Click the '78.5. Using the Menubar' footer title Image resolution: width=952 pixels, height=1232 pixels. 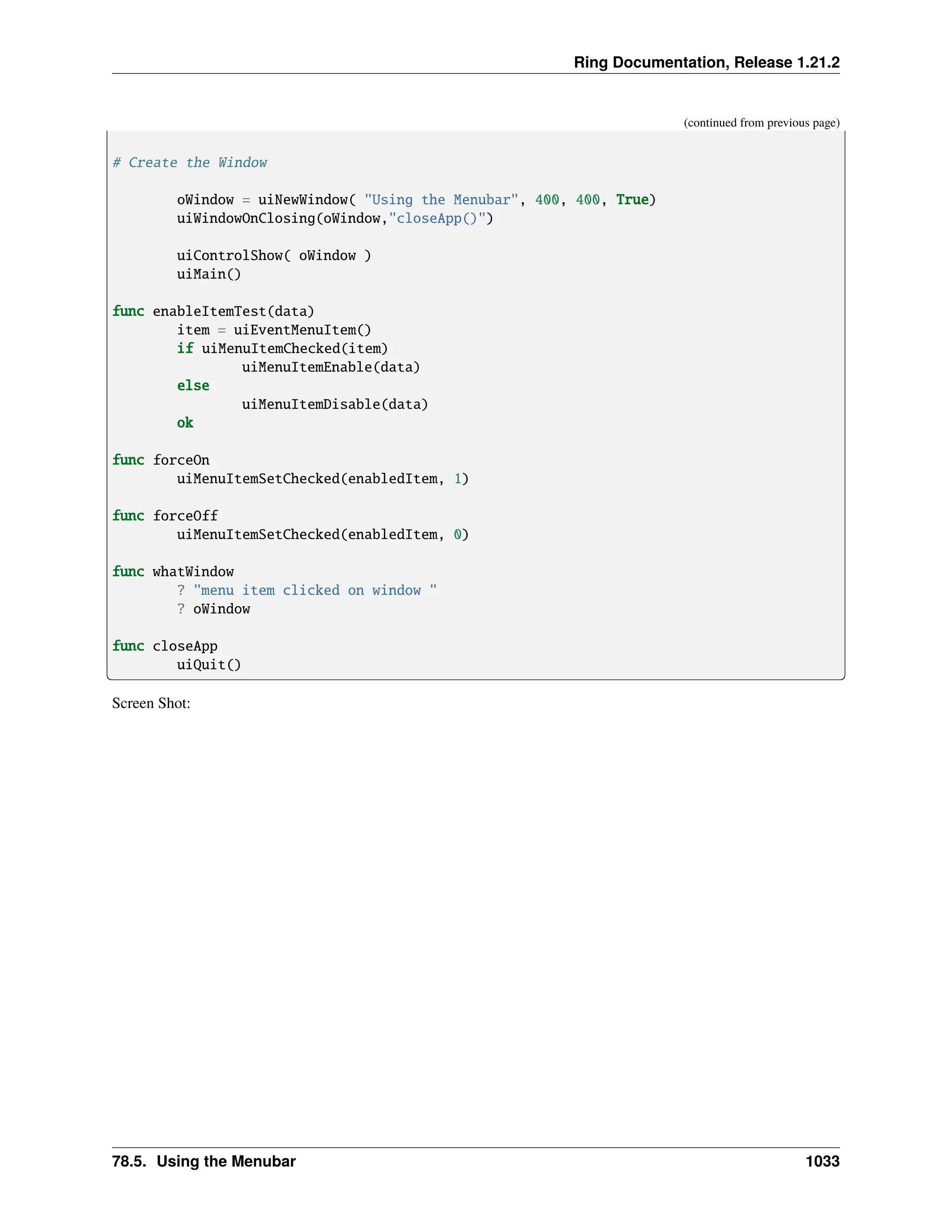(204, 1161)
